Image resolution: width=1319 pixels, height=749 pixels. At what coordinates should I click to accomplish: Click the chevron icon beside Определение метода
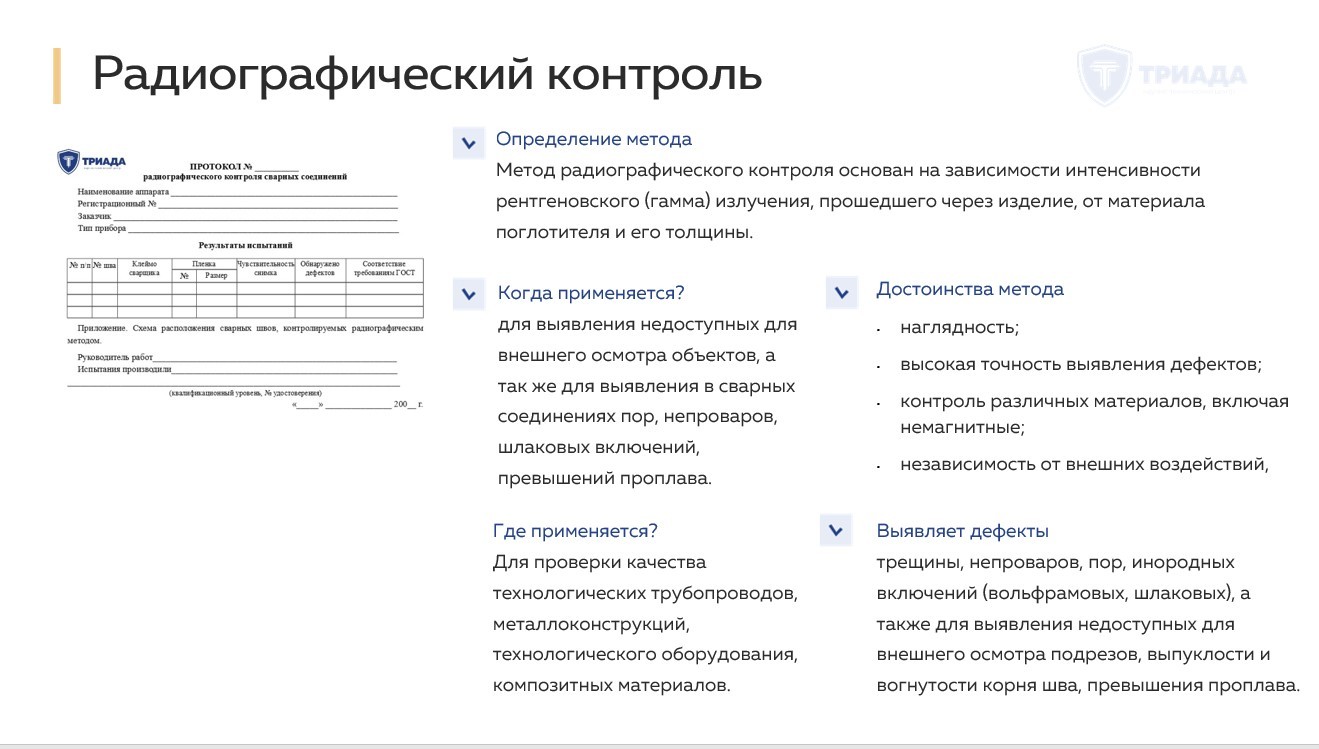(466, 143)
